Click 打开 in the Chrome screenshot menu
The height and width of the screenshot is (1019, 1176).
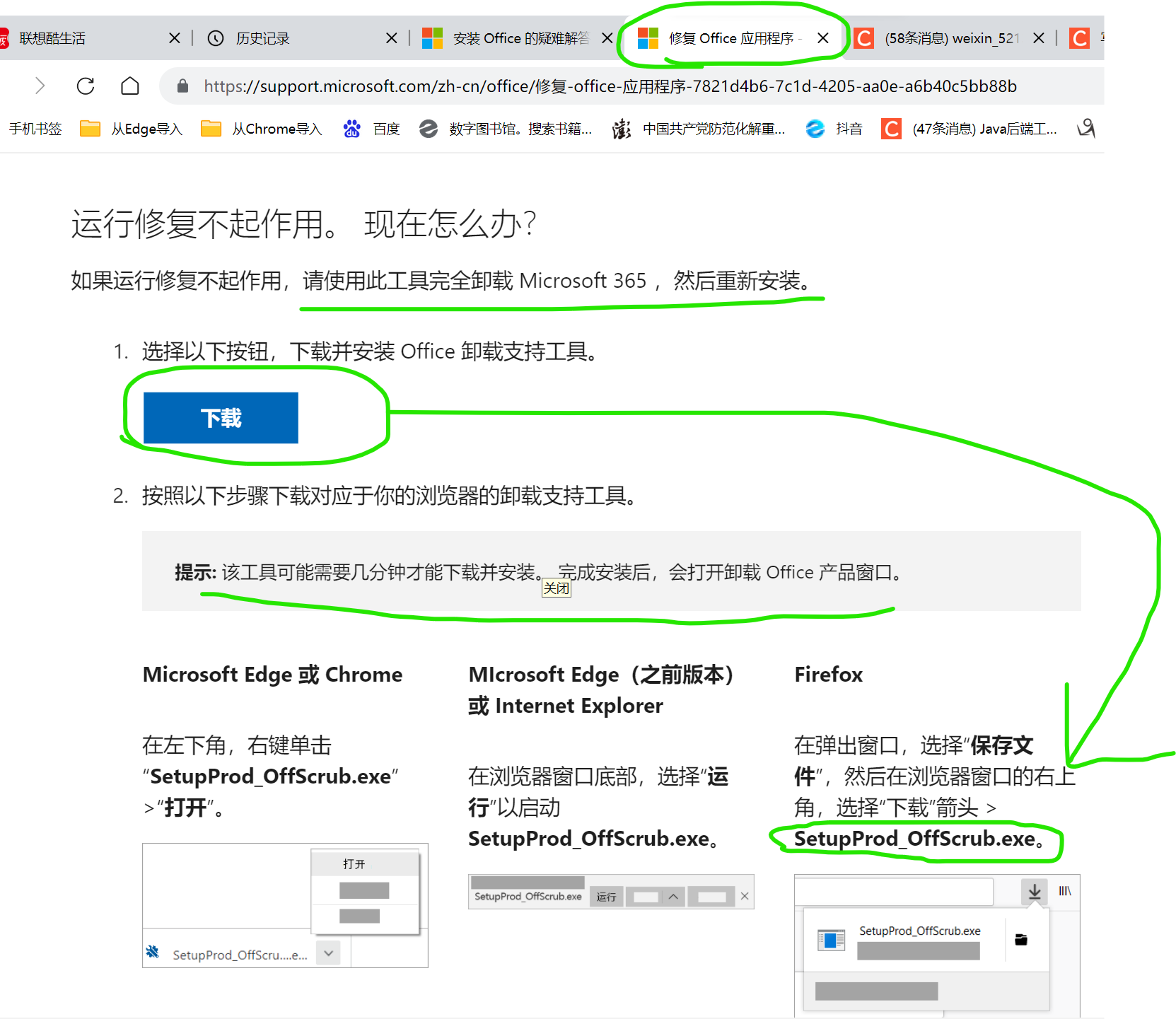click(x=354, y=864)
